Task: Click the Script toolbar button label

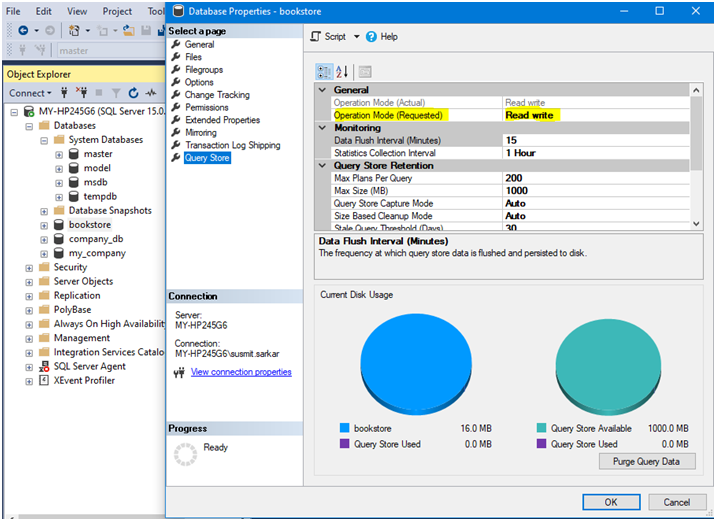Action: pyautogui.click(x=335, y=37)
